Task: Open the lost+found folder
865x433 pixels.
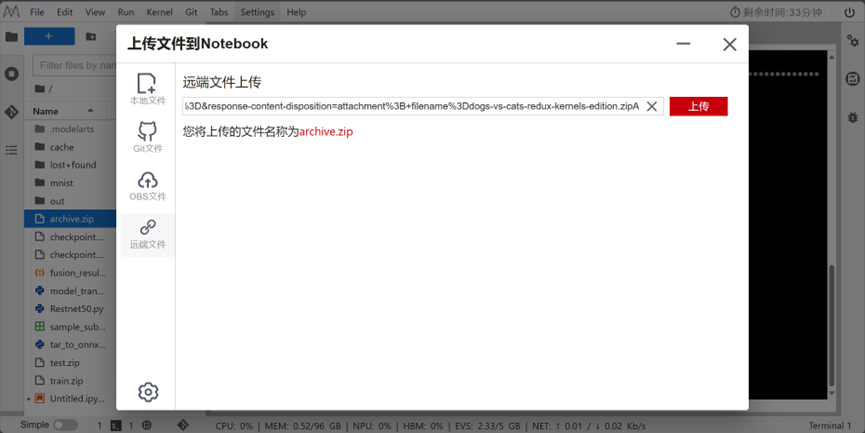Action: point(70,165)
